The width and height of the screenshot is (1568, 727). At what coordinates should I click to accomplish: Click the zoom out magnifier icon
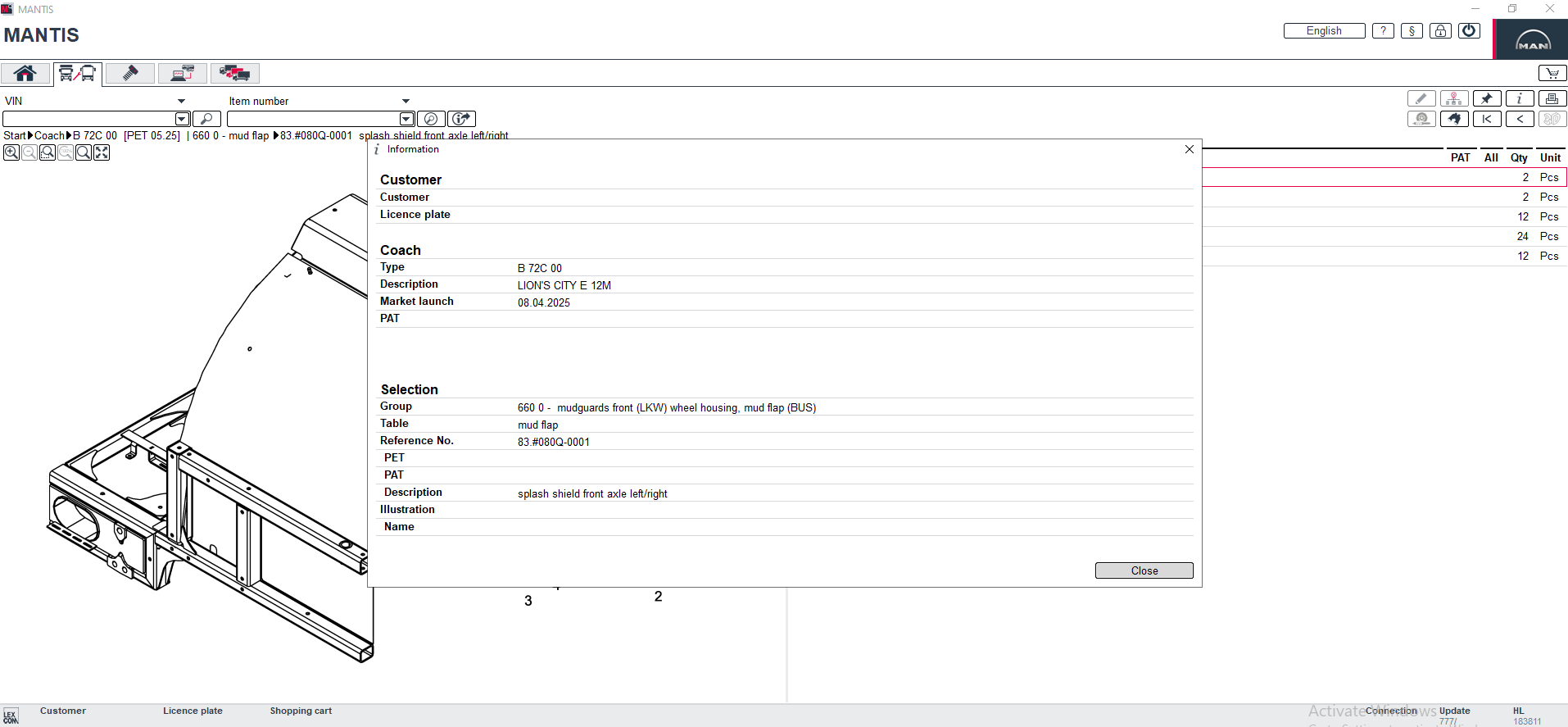pyautogui.click(x=29, y=152)
